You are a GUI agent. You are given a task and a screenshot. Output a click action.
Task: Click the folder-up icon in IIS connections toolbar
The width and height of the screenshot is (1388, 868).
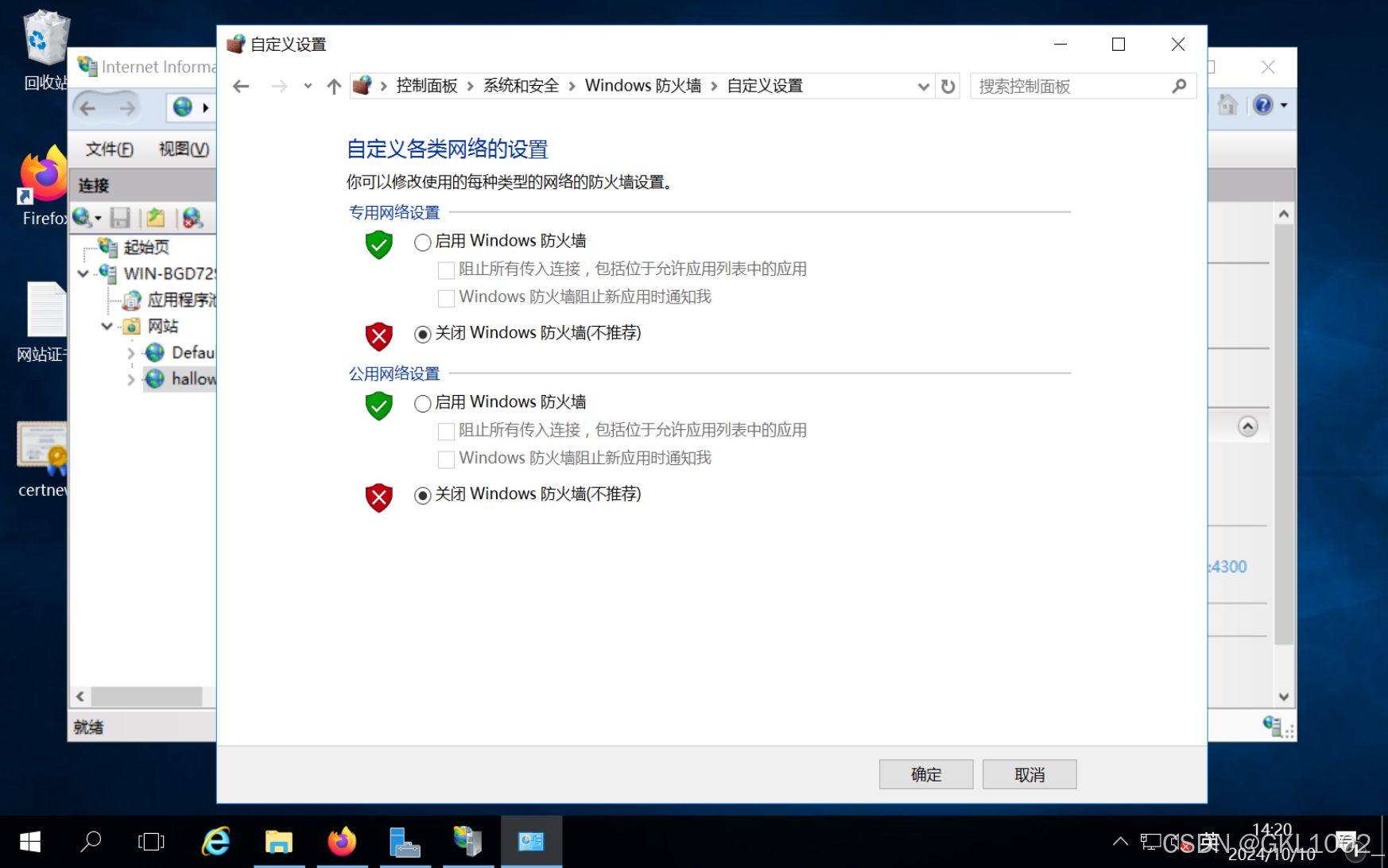coord(156,217)
